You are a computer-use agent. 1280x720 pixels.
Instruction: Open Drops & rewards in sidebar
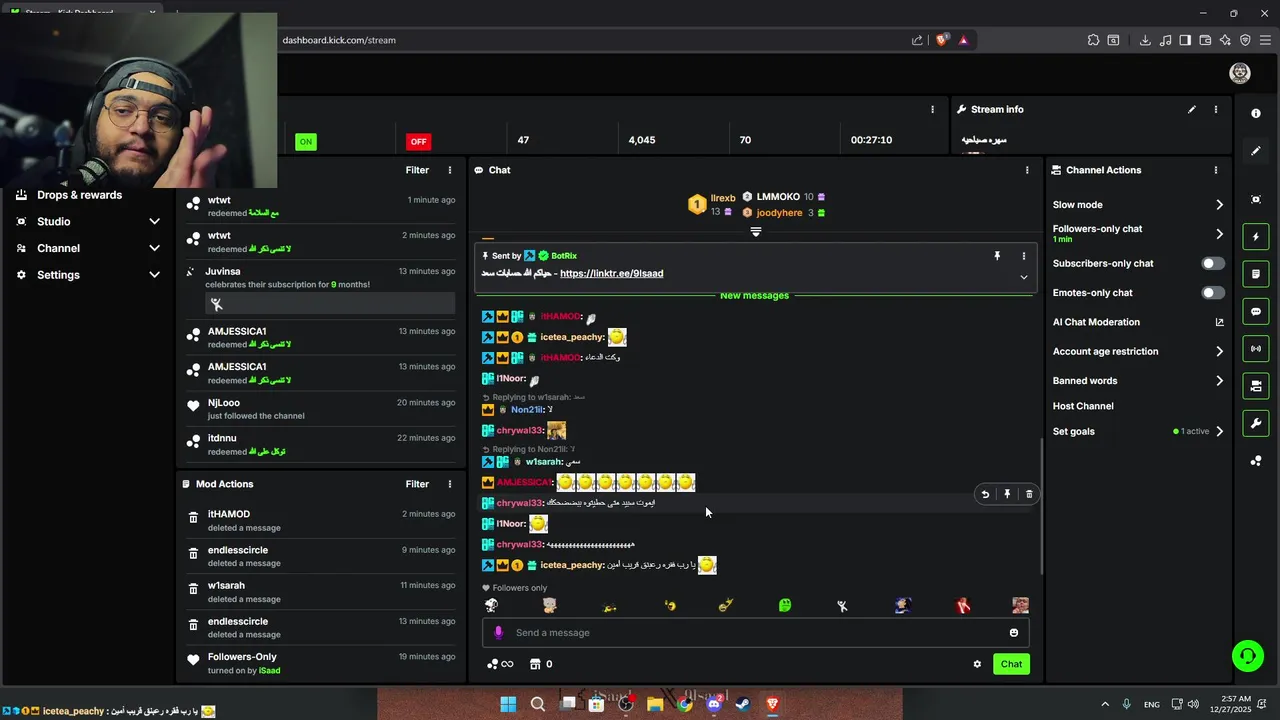click(79, 195)
